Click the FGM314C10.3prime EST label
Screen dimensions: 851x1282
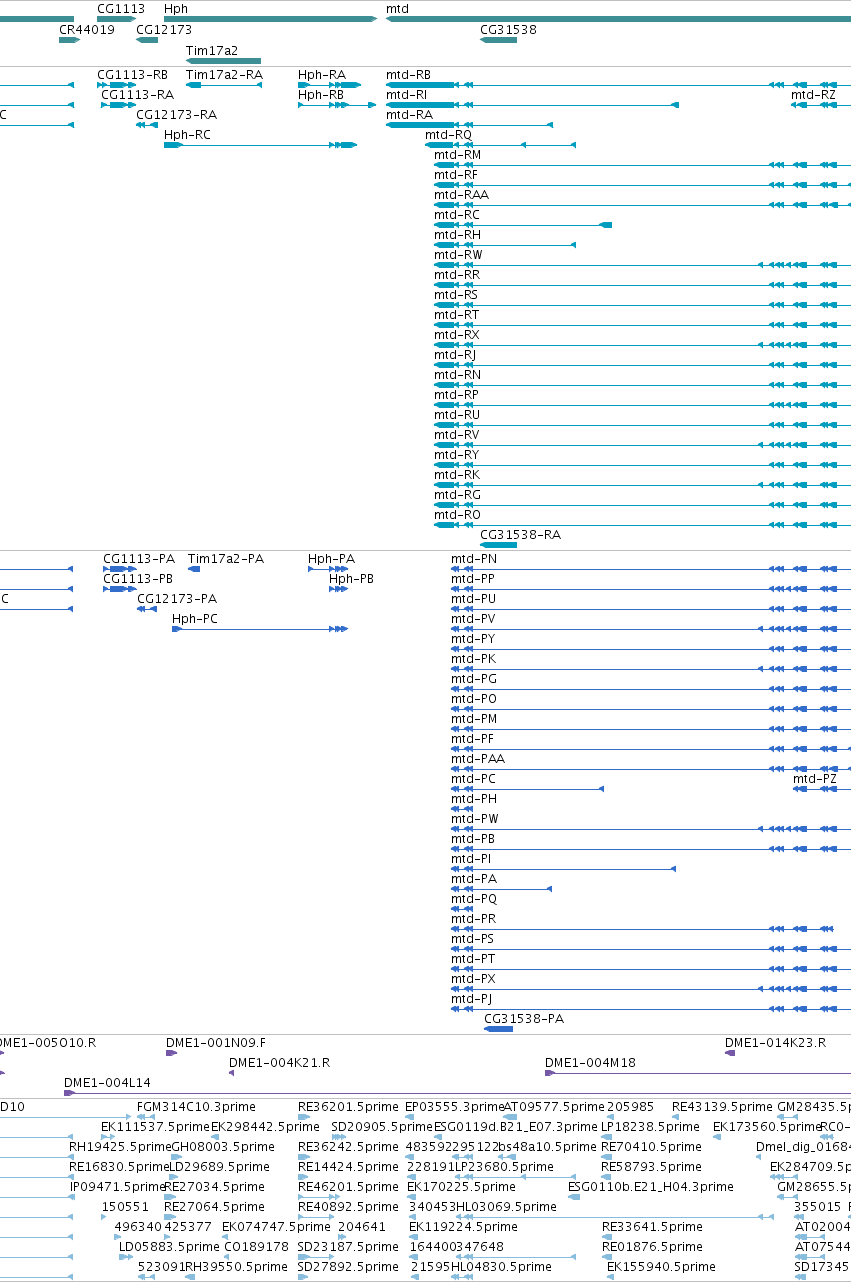pos(196,1107)
